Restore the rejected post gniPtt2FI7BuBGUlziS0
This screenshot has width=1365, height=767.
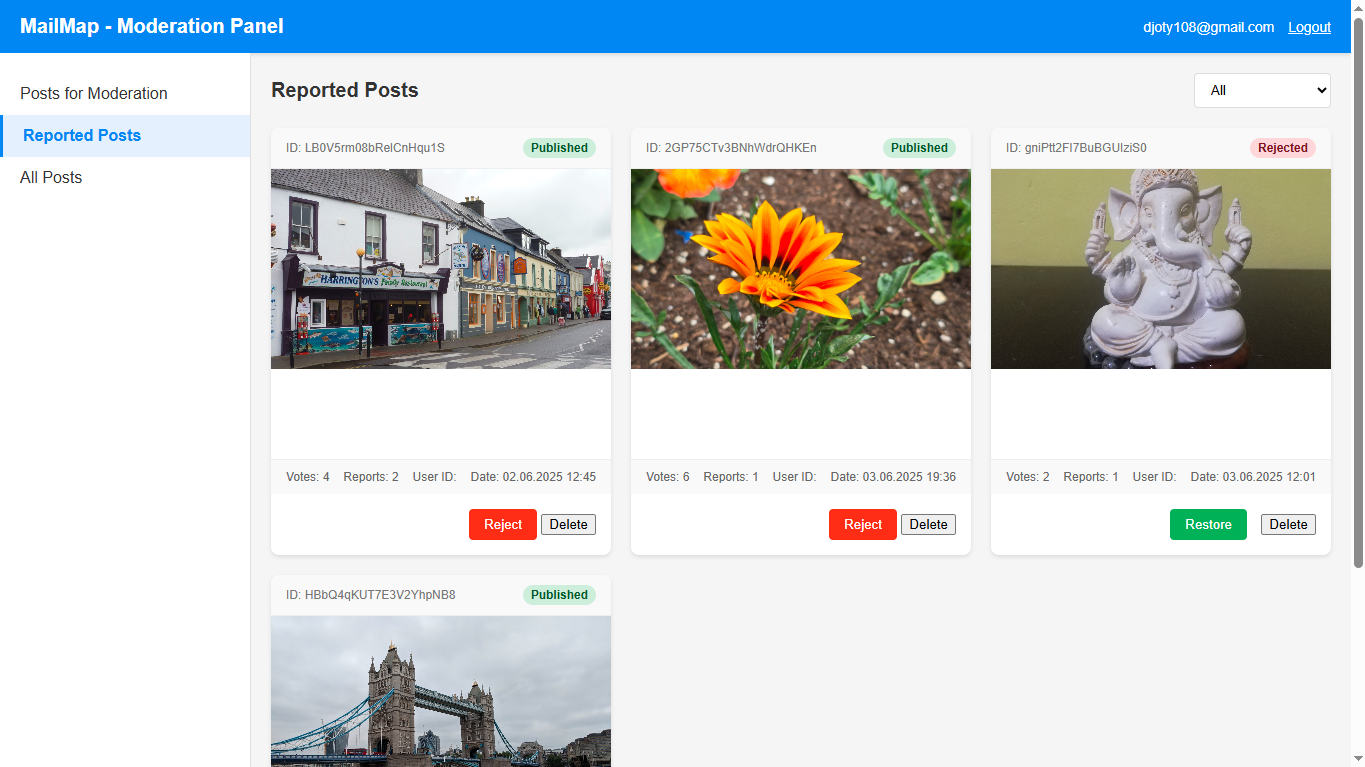coord(1208,524)
